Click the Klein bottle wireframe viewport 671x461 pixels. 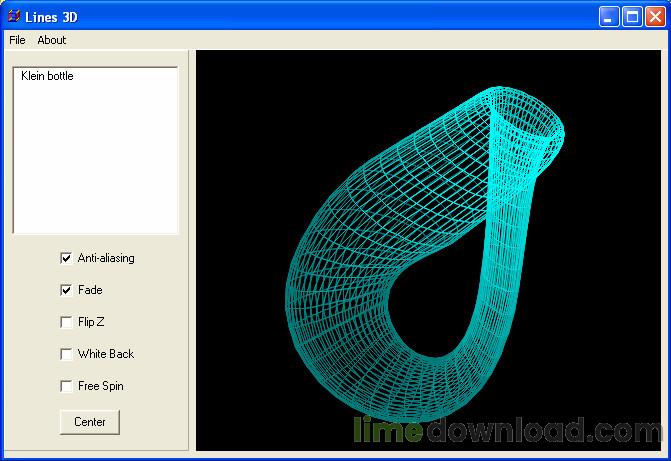pyautogui.click(x=428, y=250)
